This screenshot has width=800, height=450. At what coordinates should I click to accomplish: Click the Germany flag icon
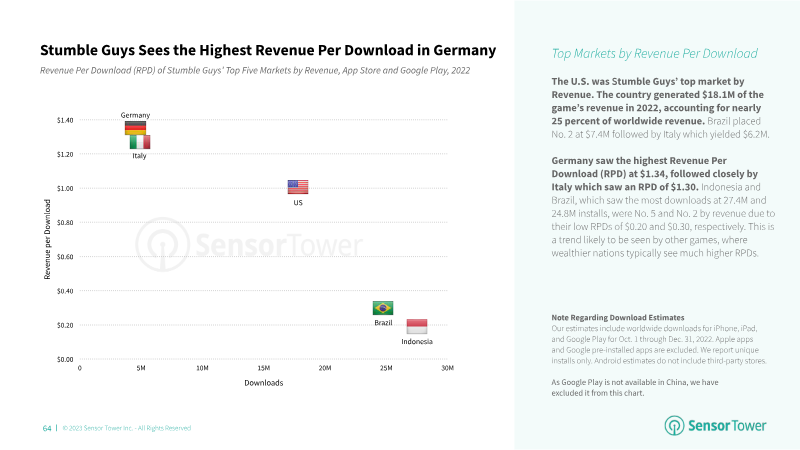(x=135, y=128)
